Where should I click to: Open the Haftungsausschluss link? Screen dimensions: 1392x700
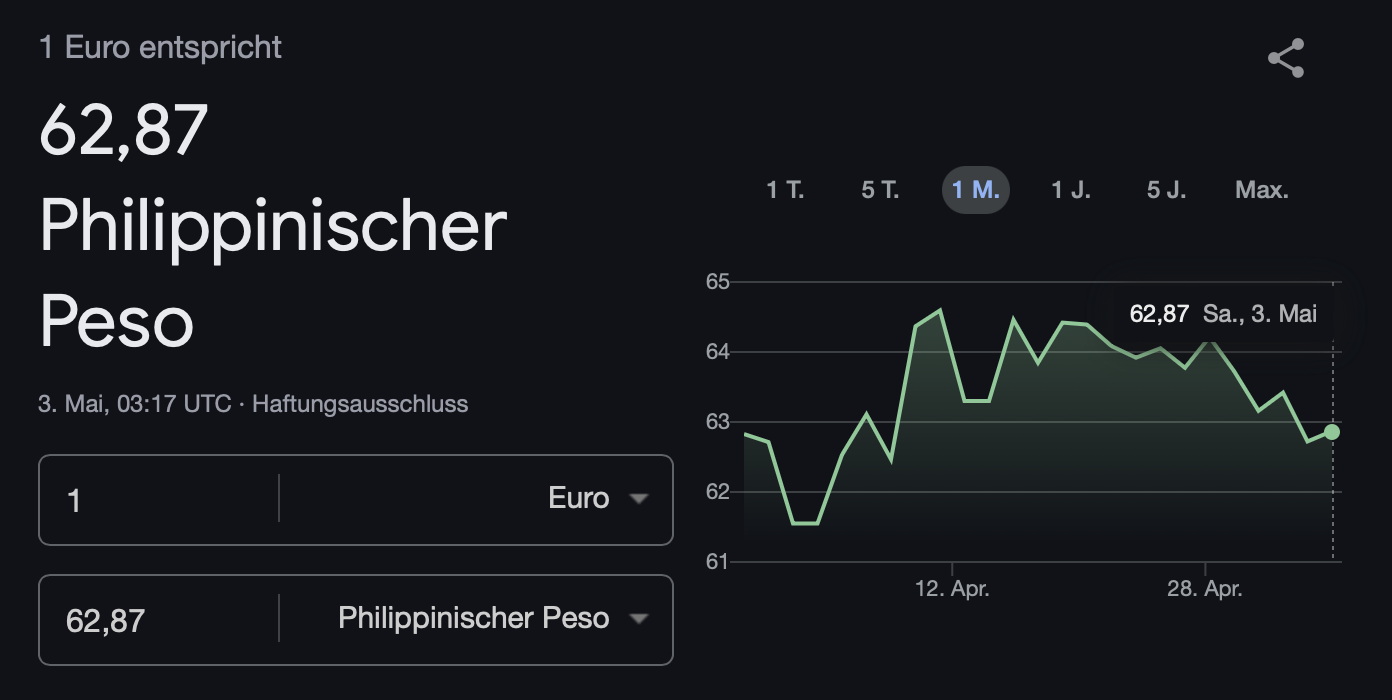click(x=360, y=404)
